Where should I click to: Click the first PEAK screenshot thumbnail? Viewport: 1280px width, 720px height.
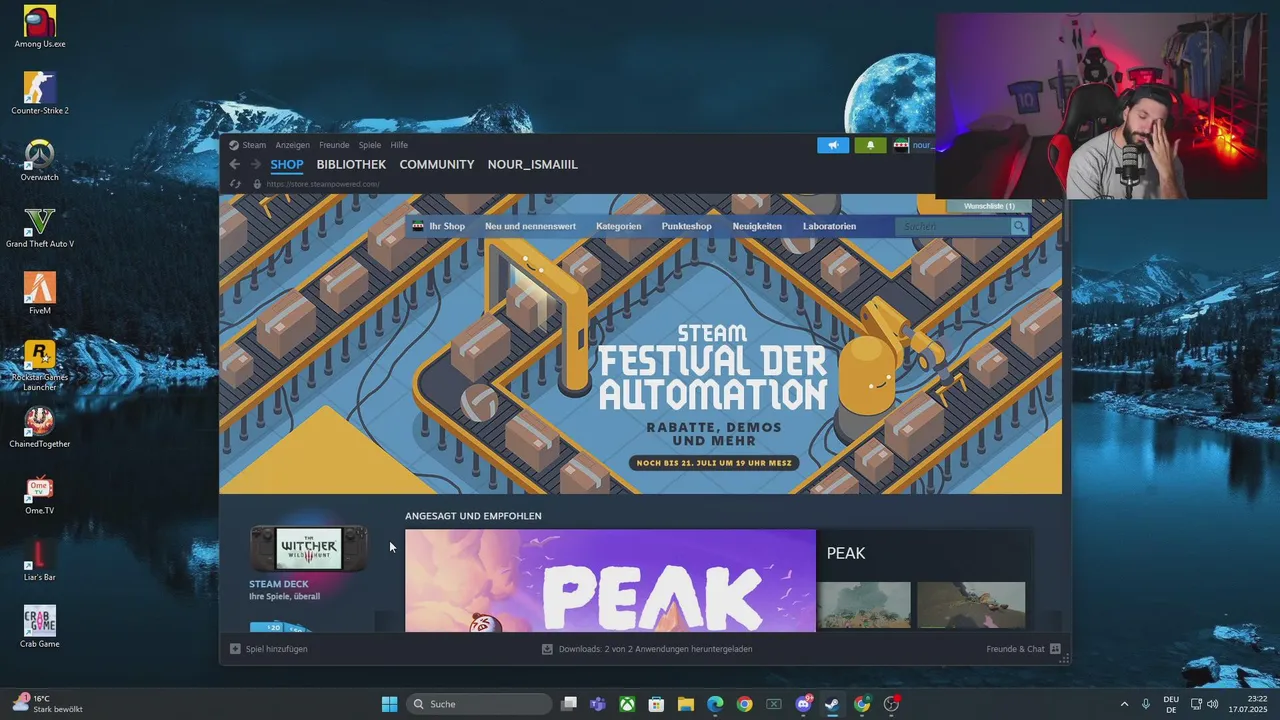coord(864,605)
